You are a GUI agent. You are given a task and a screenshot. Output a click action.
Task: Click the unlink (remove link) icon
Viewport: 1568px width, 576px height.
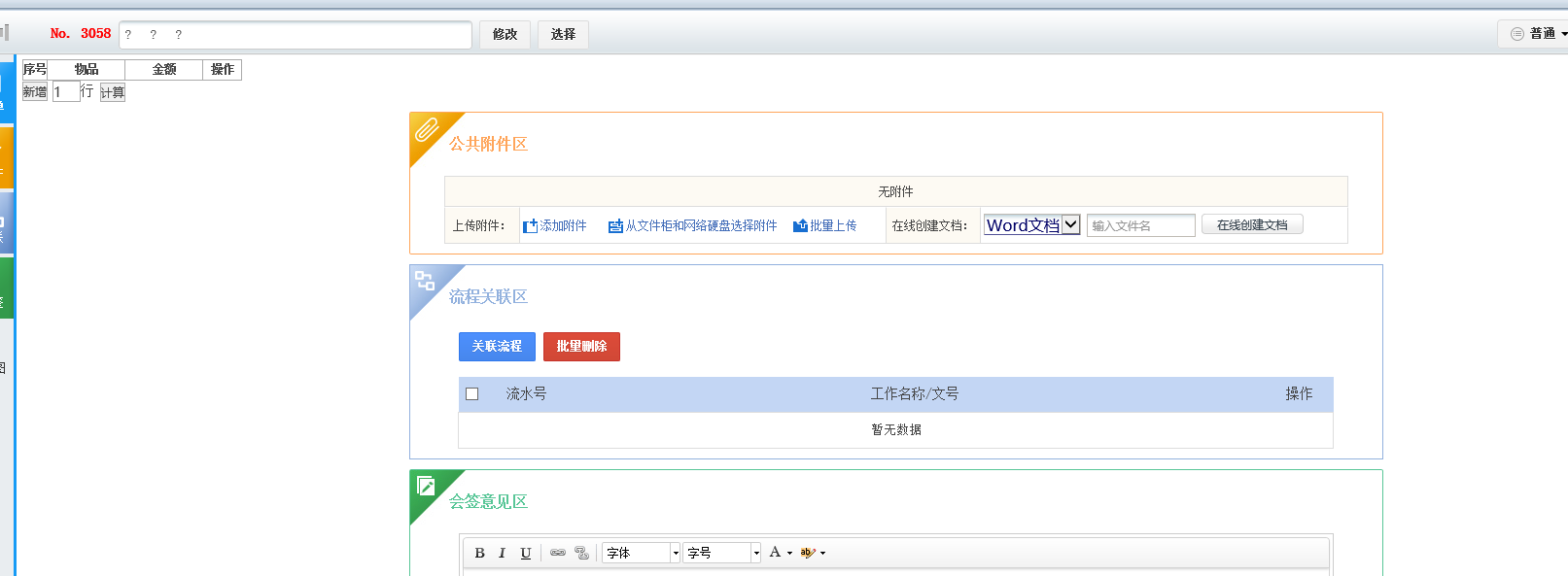581,553
